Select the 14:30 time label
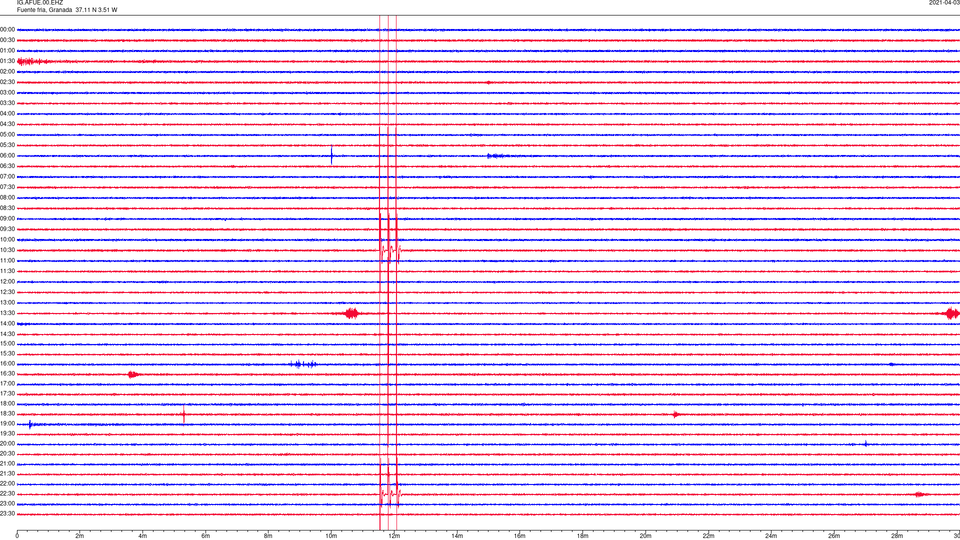Viewport: 960px width, 540px height. [x=7, y=334]
